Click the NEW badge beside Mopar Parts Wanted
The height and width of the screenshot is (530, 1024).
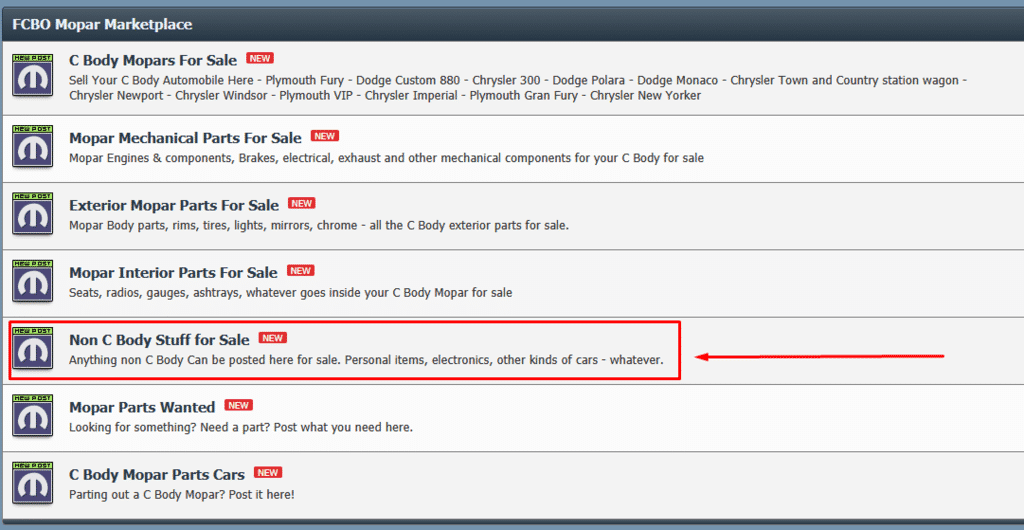click(x=238, y=405)
